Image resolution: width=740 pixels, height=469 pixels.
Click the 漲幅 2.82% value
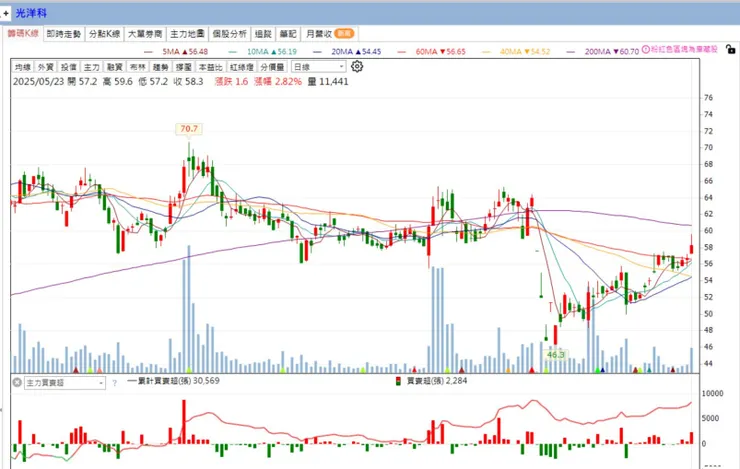click(278, 82)
